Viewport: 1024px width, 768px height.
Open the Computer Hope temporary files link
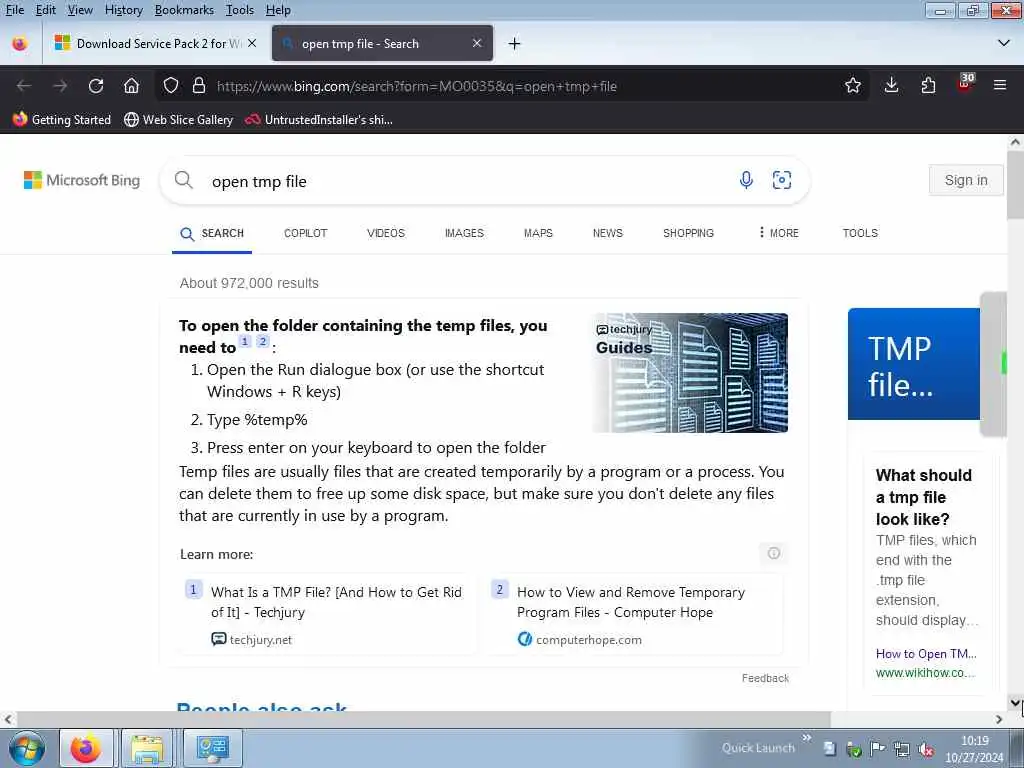(631, 602)
